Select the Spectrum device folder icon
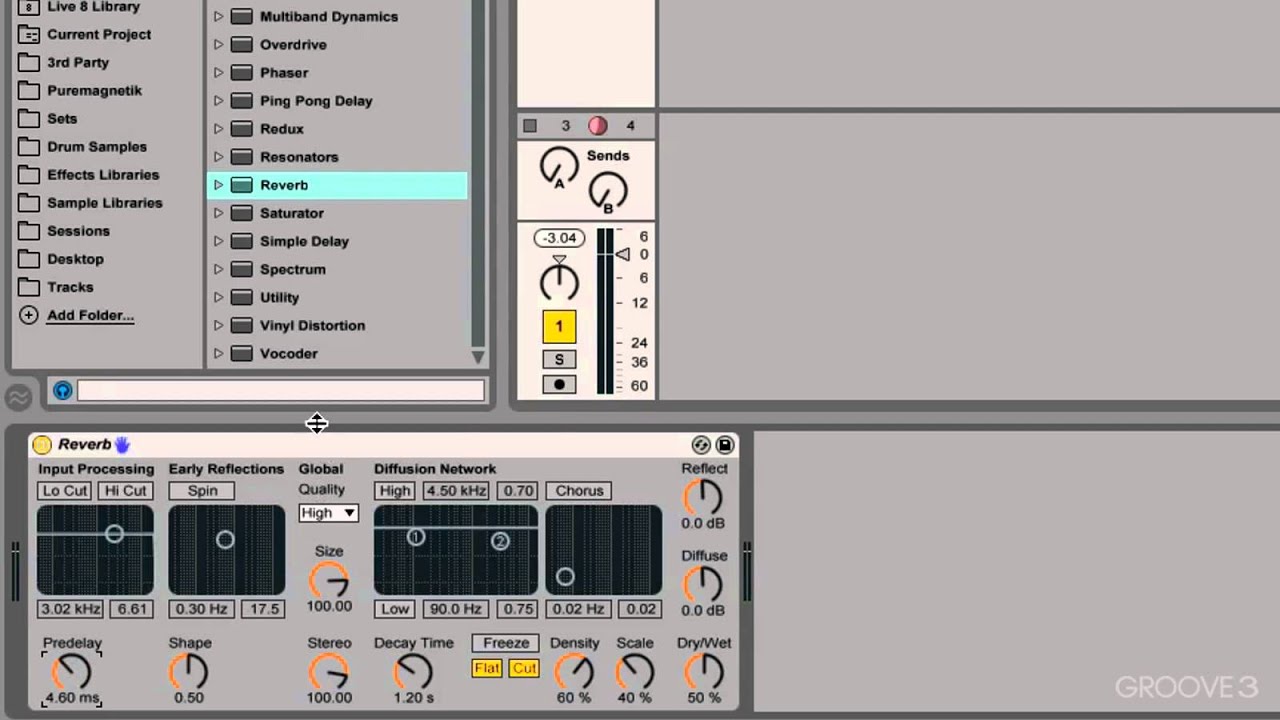Image resolution: width=1280 pixels, height=720 pixels. pos(241,269)
